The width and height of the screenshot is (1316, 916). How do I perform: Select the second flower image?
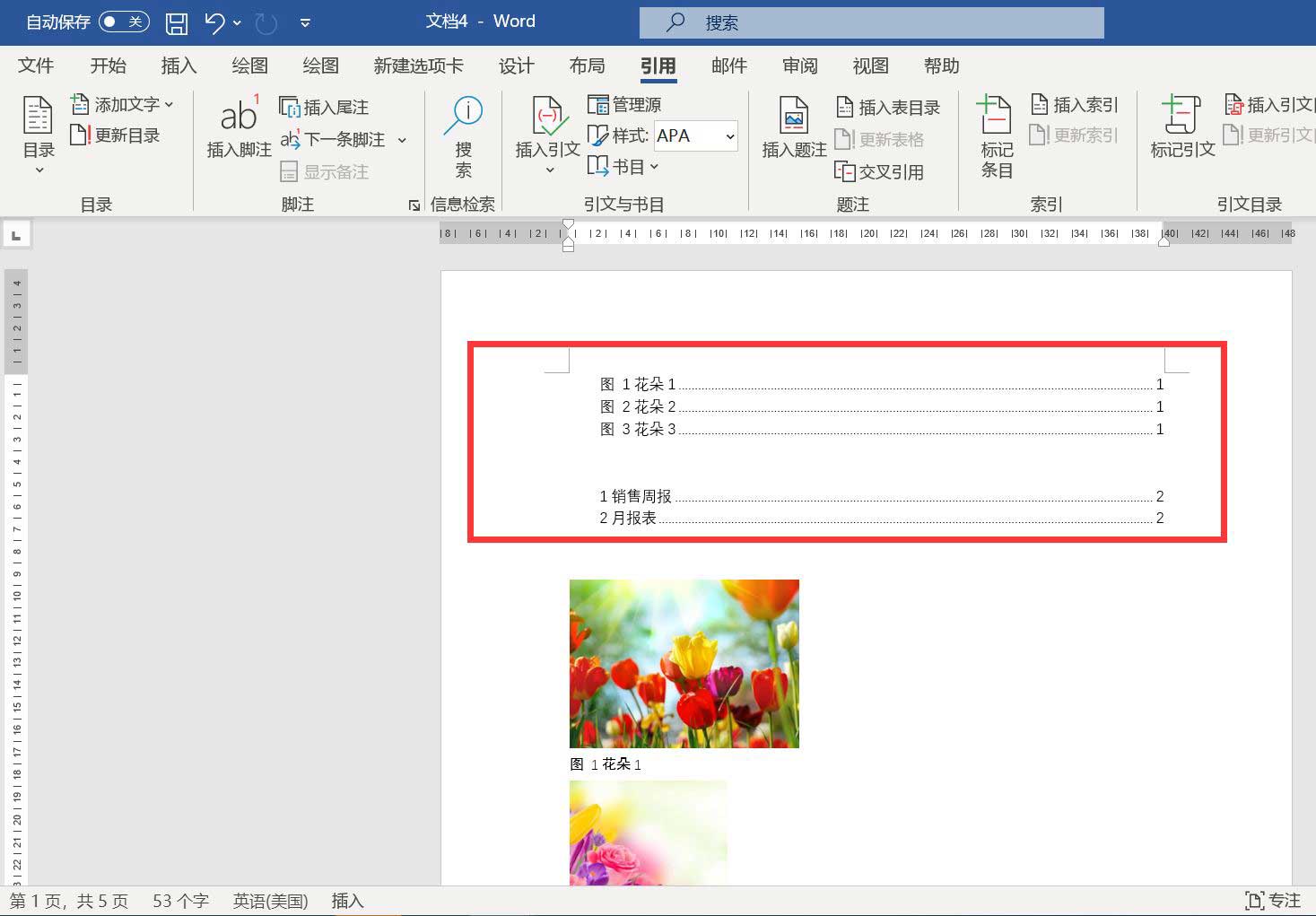[x=648, y=833]
